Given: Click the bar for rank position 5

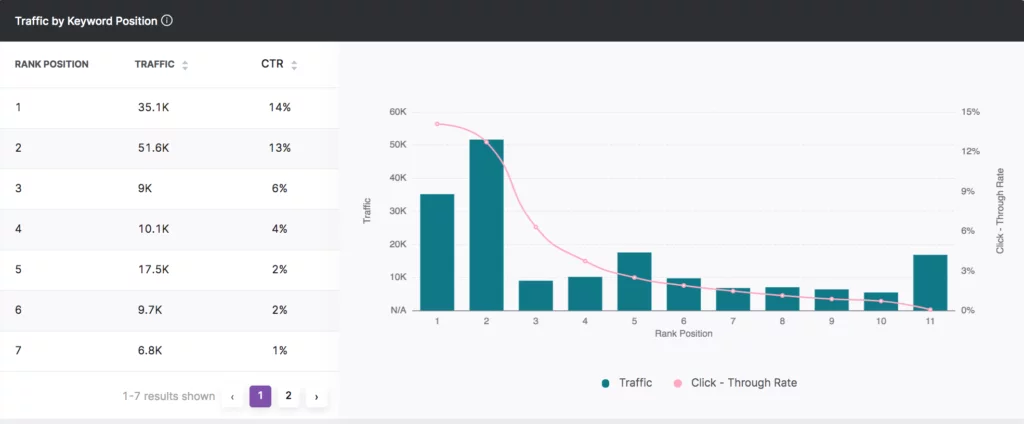Looking at the screenshot, I should coord(634,281).
